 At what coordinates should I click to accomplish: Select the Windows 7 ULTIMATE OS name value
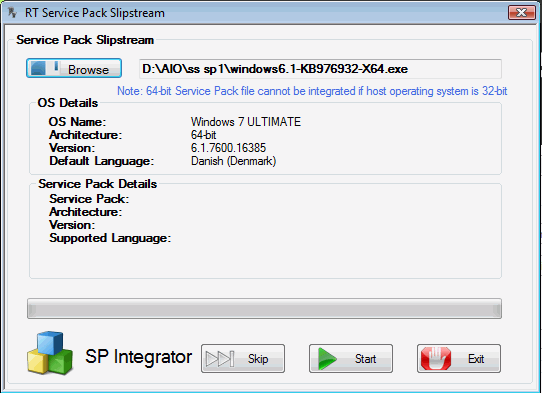coord(246,122)
